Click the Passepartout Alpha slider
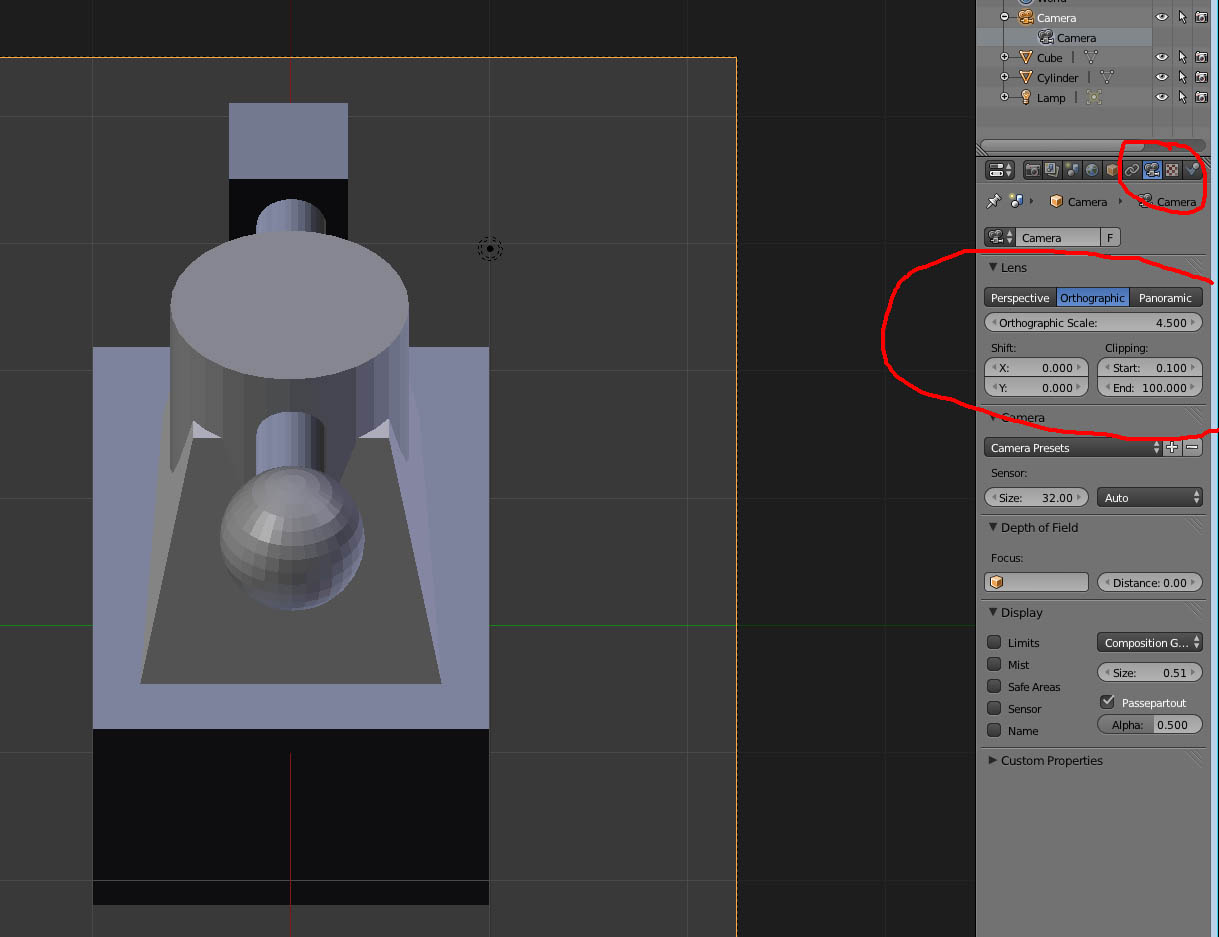Viewport: 1219px width, 937px height. tap(1150, 724)
